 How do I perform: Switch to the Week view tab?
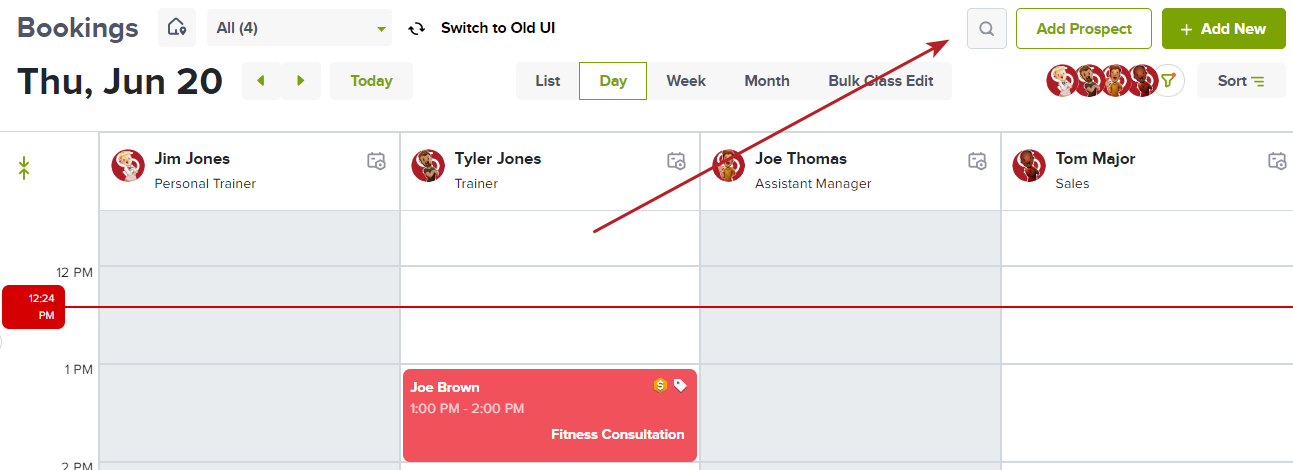[686, 81]
